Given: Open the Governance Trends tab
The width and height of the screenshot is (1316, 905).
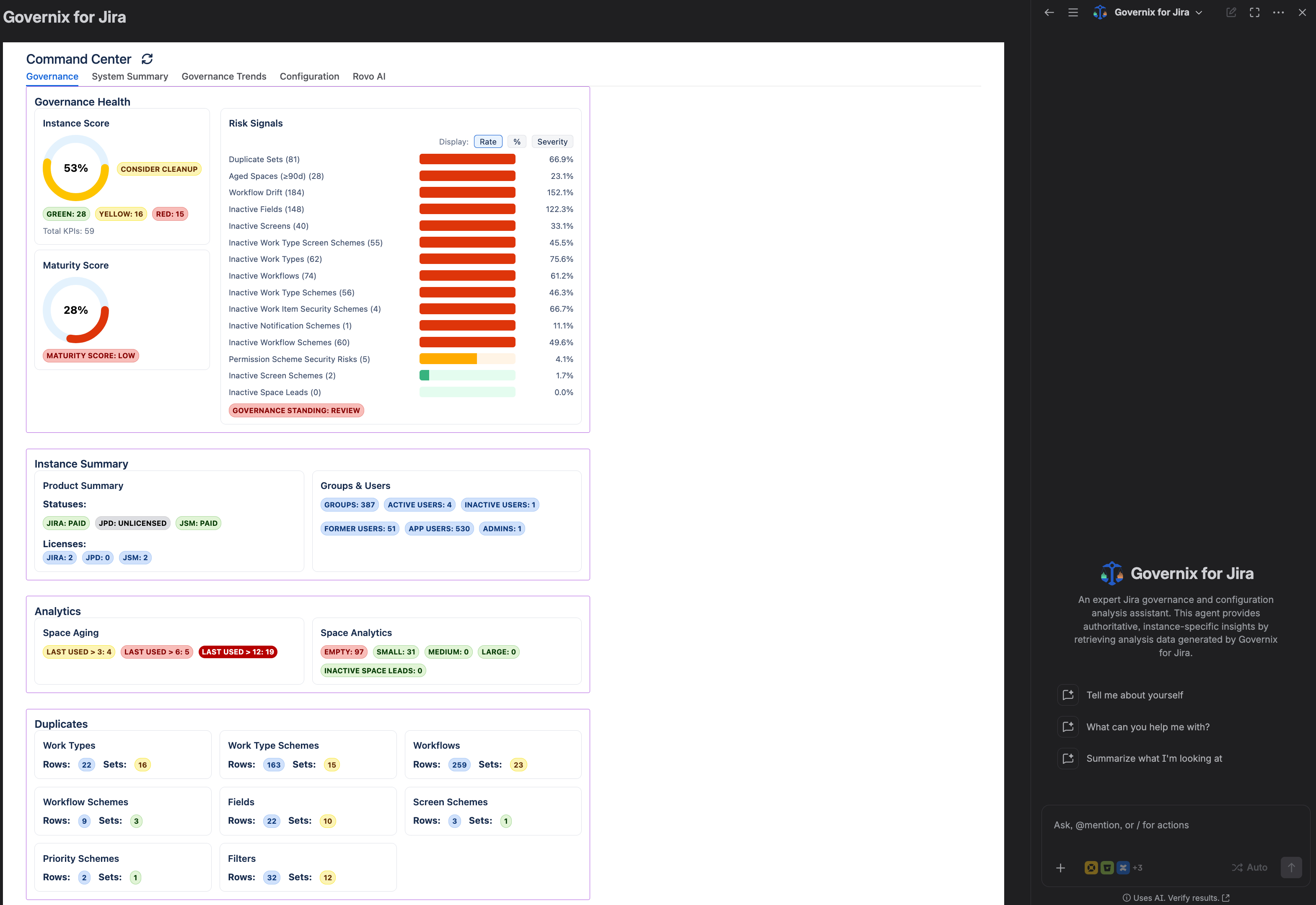Looking at the screenshot, I should [223, 77].
